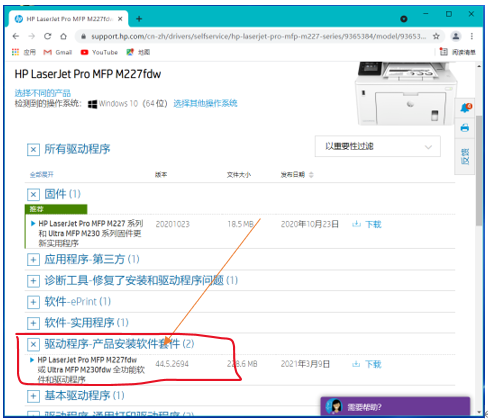The width and height of the screenshot is (488, 420).
Task: Collapse 驱动程序-产品安装软件套件 (2) category
Action: (x=33, y=344)
